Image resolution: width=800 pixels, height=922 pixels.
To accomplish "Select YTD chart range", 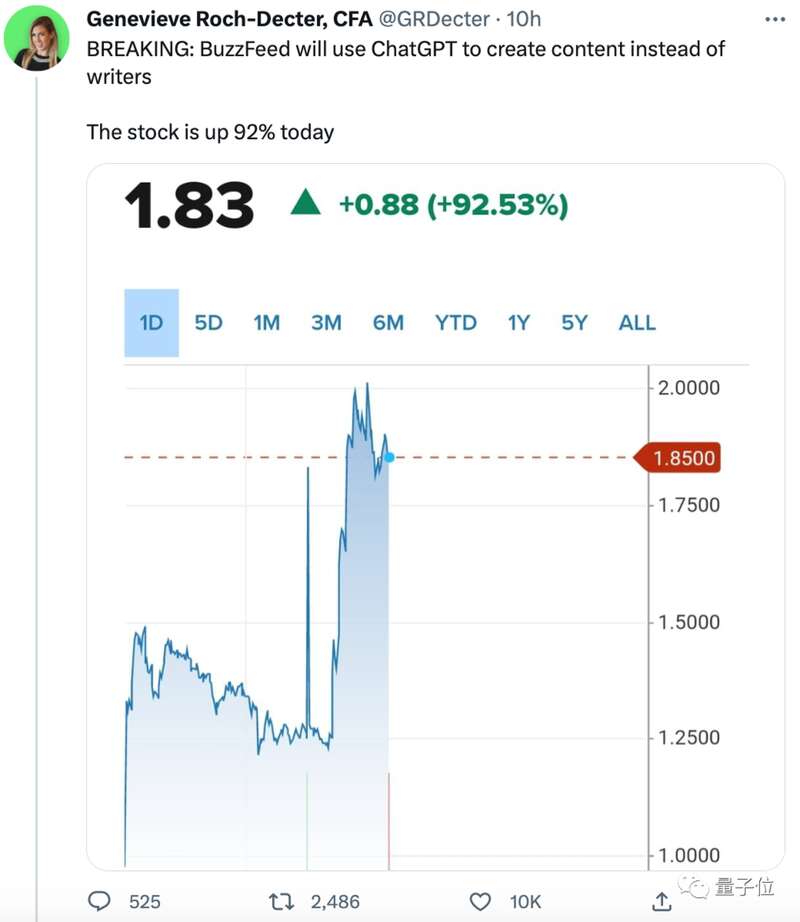I will tap(456, 323).
